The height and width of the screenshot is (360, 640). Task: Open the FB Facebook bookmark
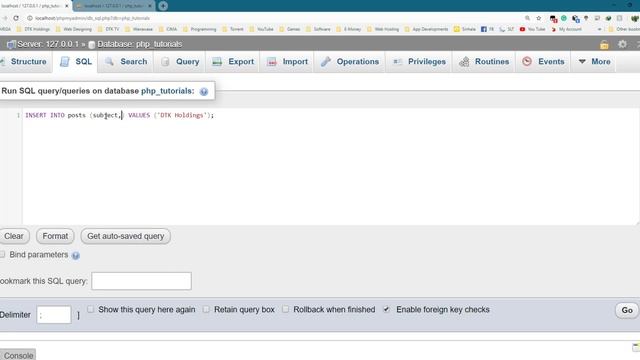pos(487,29)
